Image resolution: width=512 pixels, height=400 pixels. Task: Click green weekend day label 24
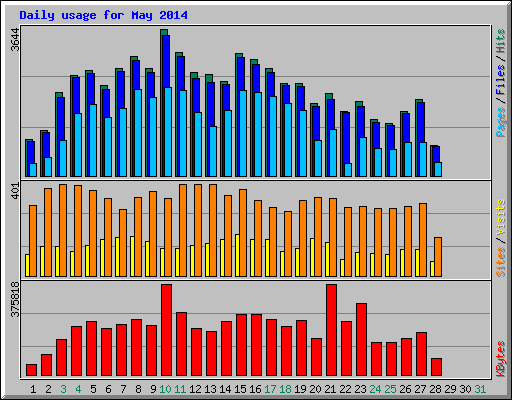coord(375,389)
